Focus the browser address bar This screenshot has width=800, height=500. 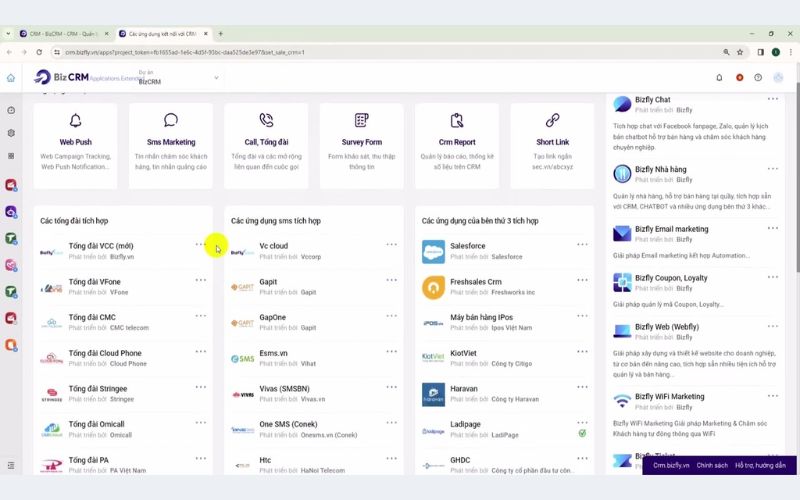[388, 52]
